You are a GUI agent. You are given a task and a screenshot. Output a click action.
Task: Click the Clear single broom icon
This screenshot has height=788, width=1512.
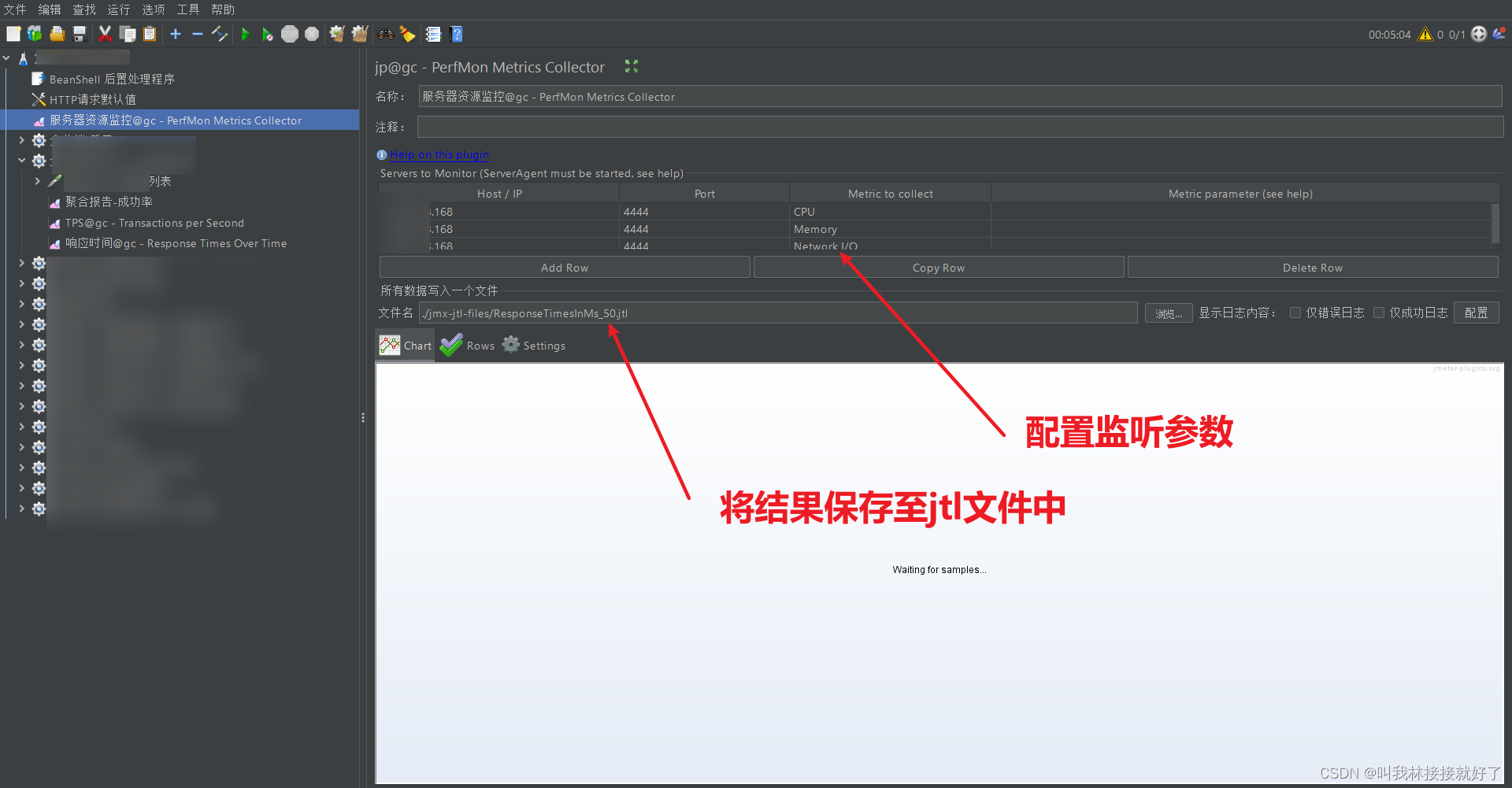click(337, 34)
